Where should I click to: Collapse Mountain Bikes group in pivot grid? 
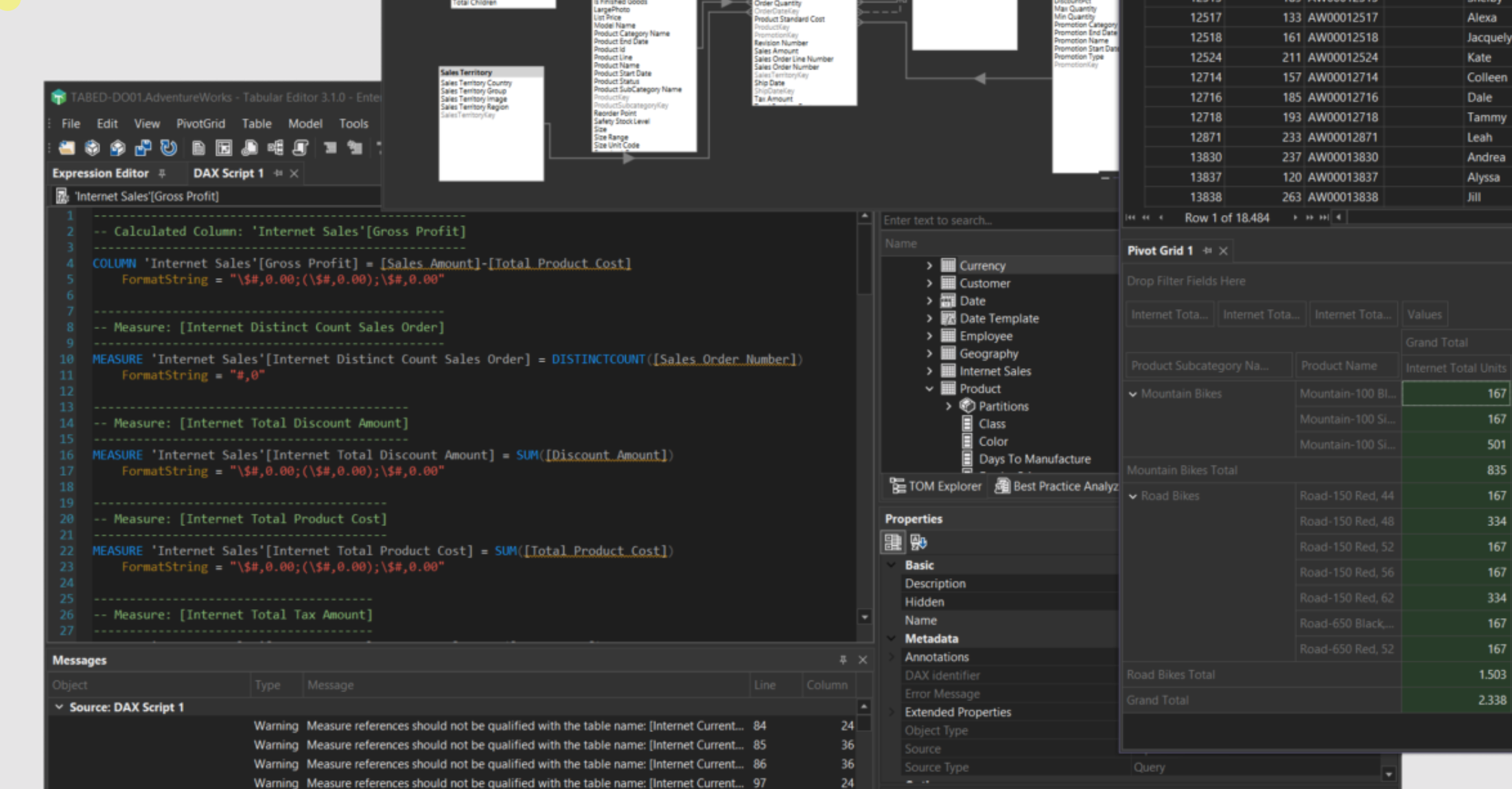pyautogui.click(x=1133, y=394)
